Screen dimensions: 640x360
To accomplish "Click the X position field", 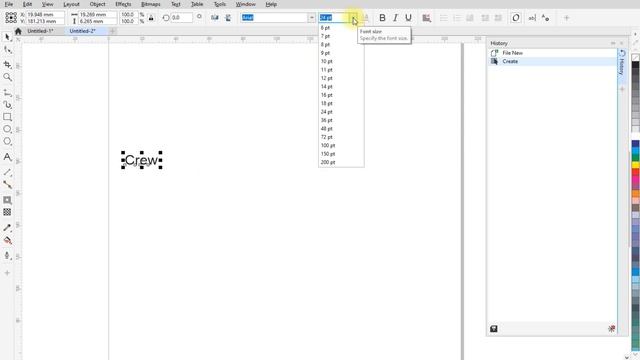I will (45, 14).
